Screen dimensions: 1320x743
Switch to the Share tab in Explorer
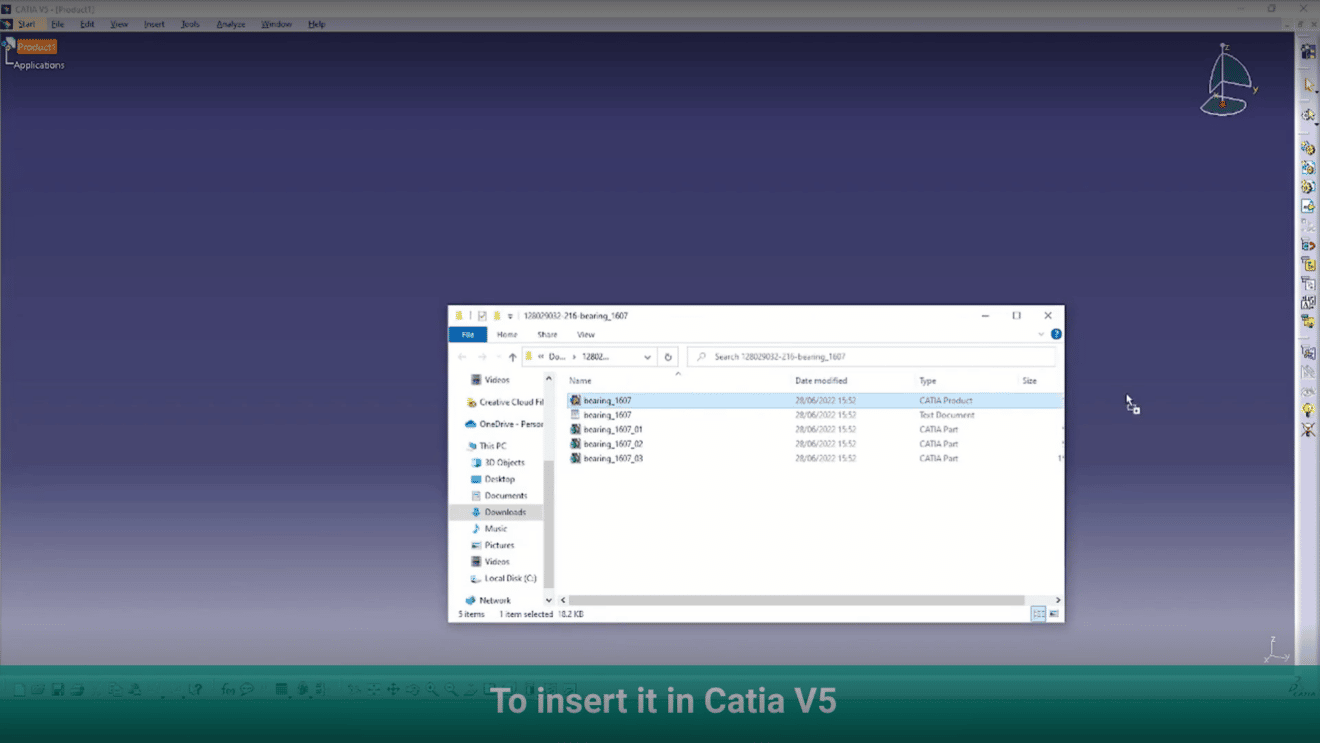(546, 334)
